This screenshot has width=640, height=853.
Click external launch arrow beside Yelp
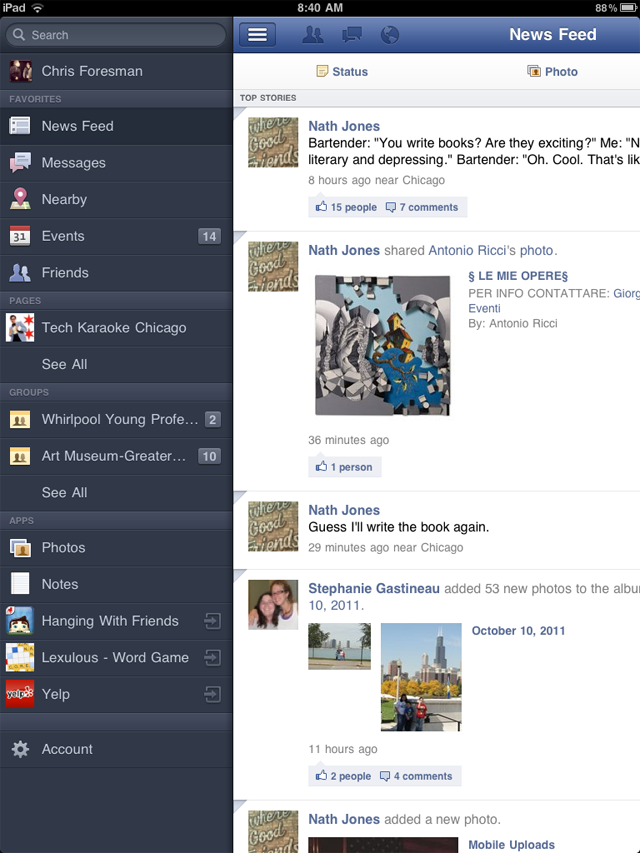(212, 694)
